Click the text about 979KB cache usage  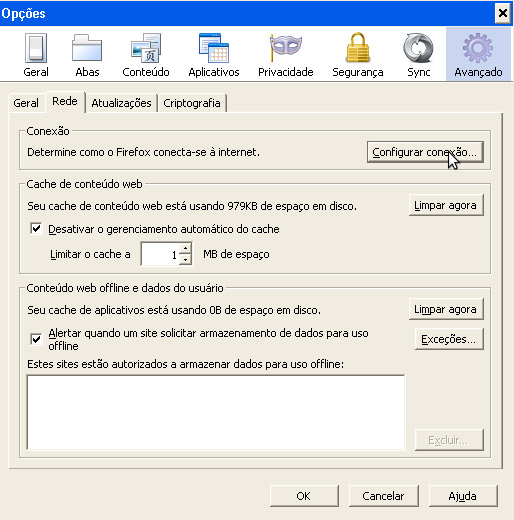[192, 206]
